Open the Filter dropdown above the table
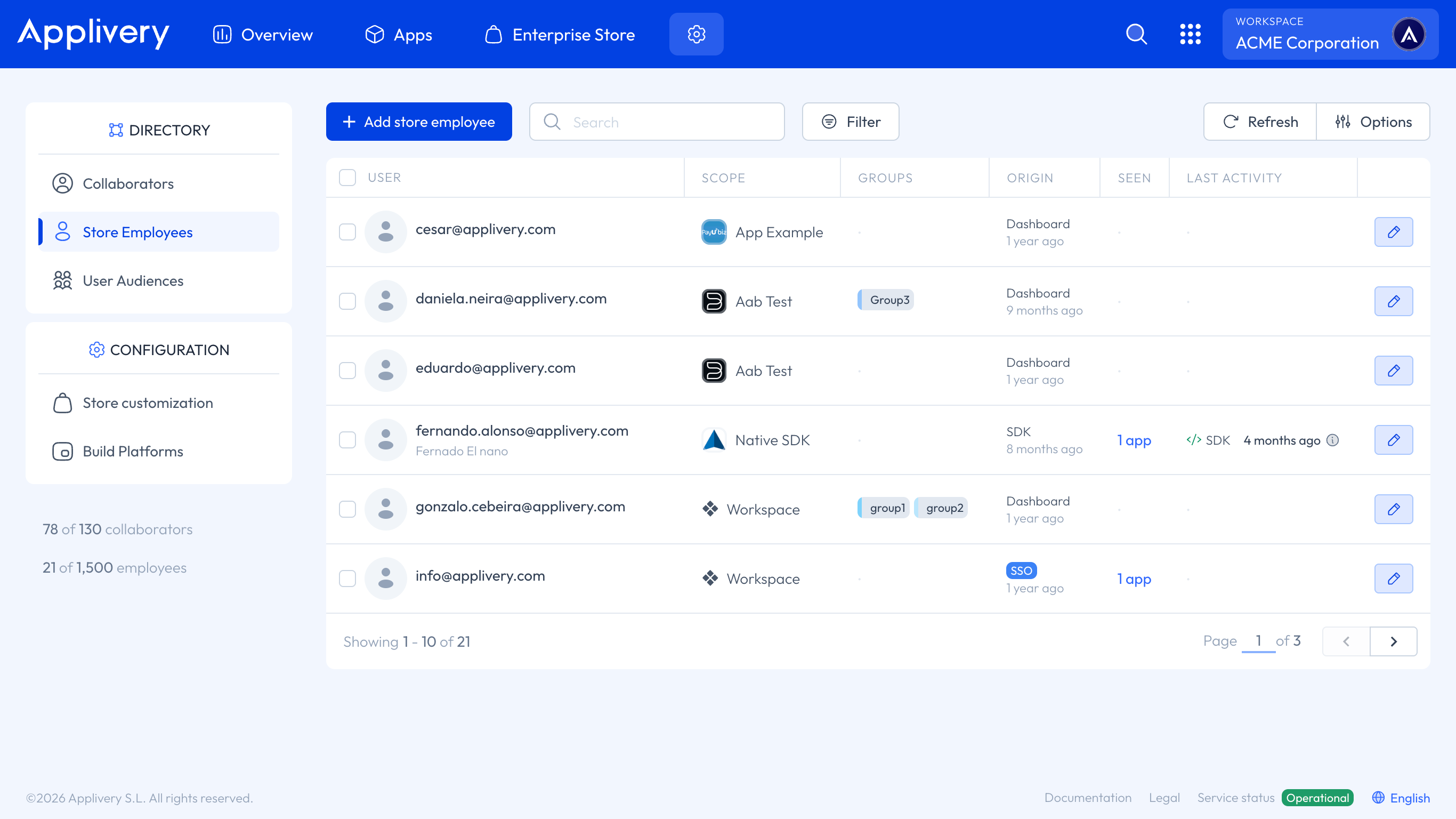 pyautogui.click(x=850, y=121)
